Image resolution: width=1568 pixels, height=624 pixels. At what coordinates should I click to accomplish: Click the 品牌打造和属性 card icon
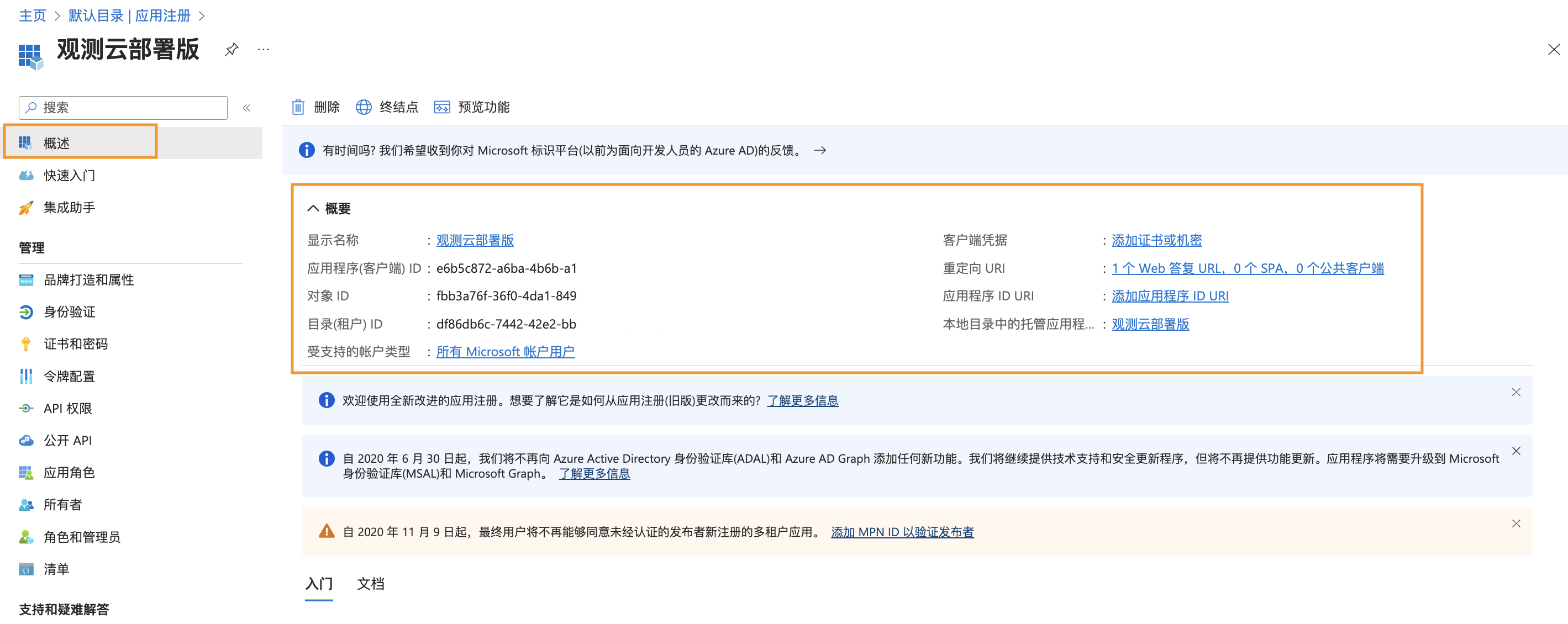coord(25,280)
